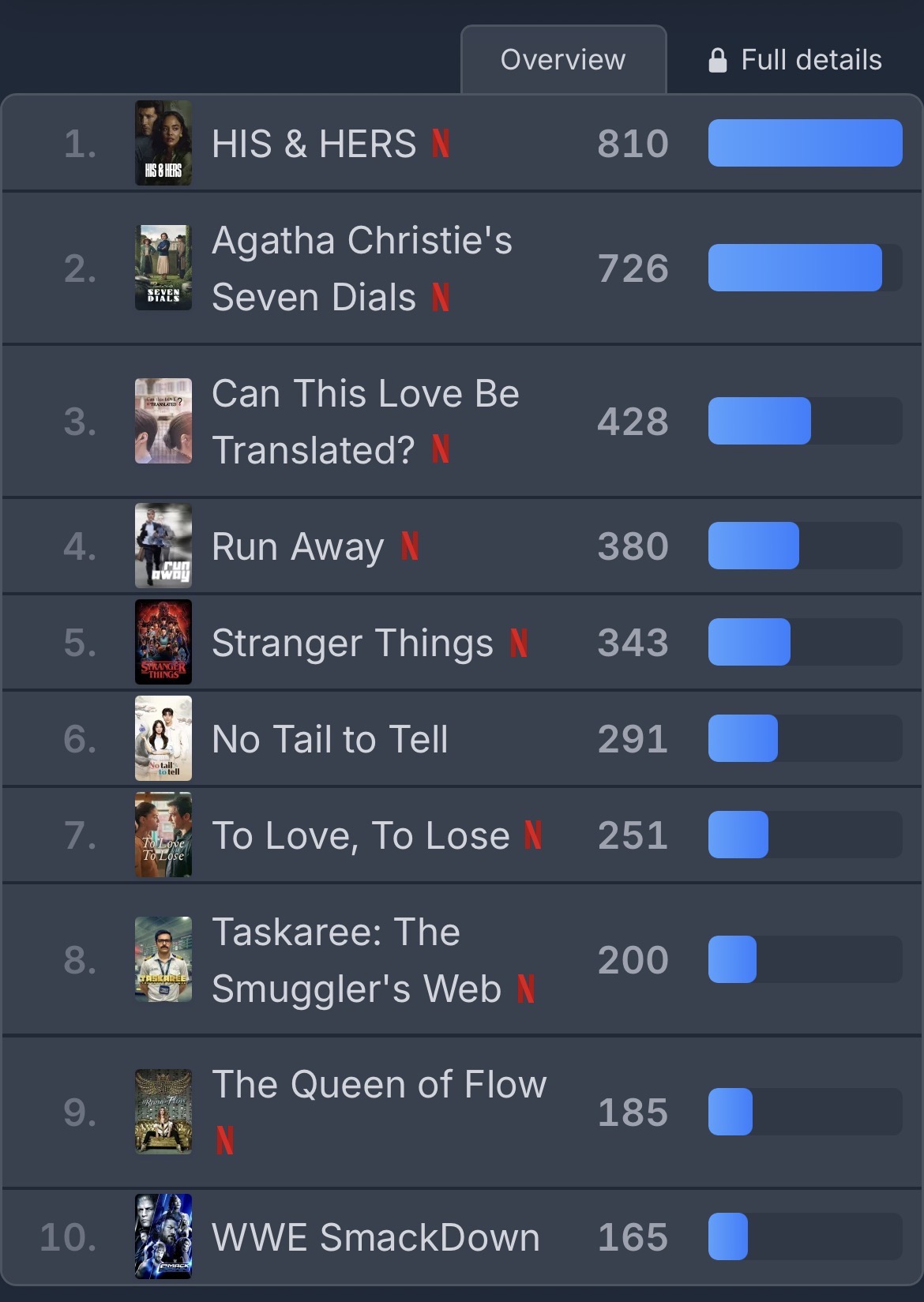Click the Seven Dials poster thumbnail
The height and width of the screenshot is (1302, 924).
tap(163, 268)
